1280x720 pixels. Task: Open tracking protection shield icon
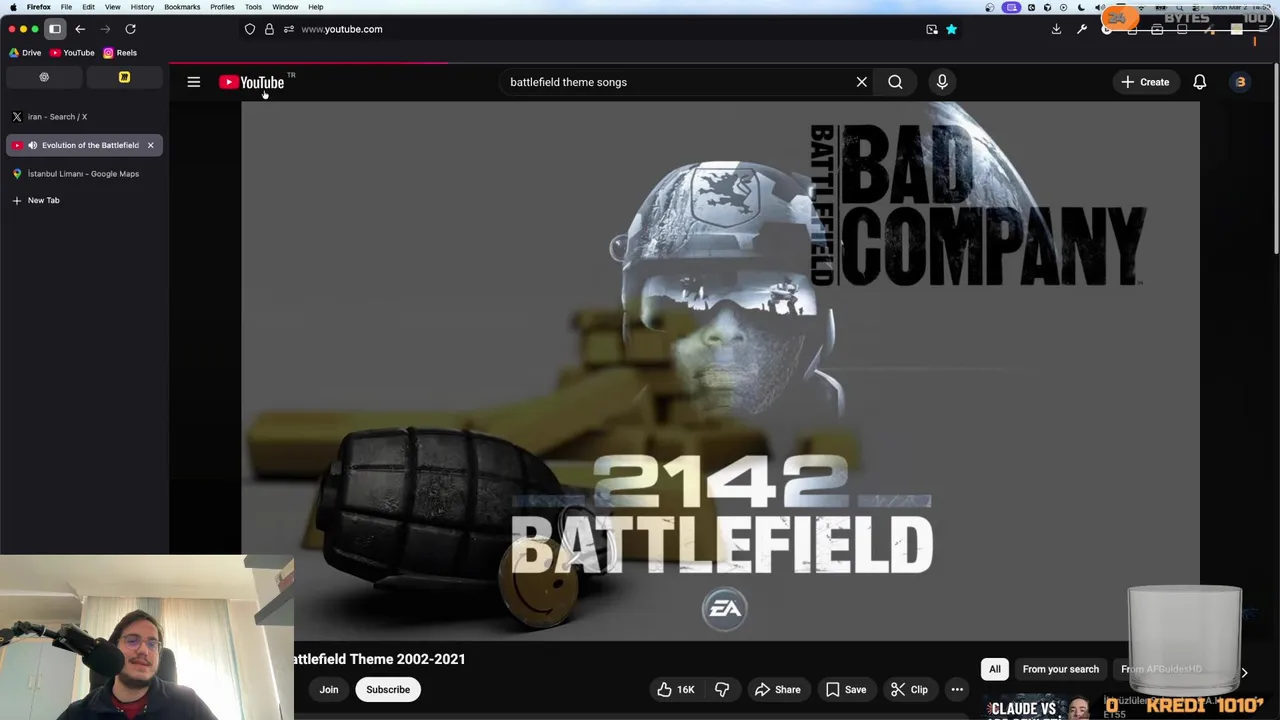(250, 29)
